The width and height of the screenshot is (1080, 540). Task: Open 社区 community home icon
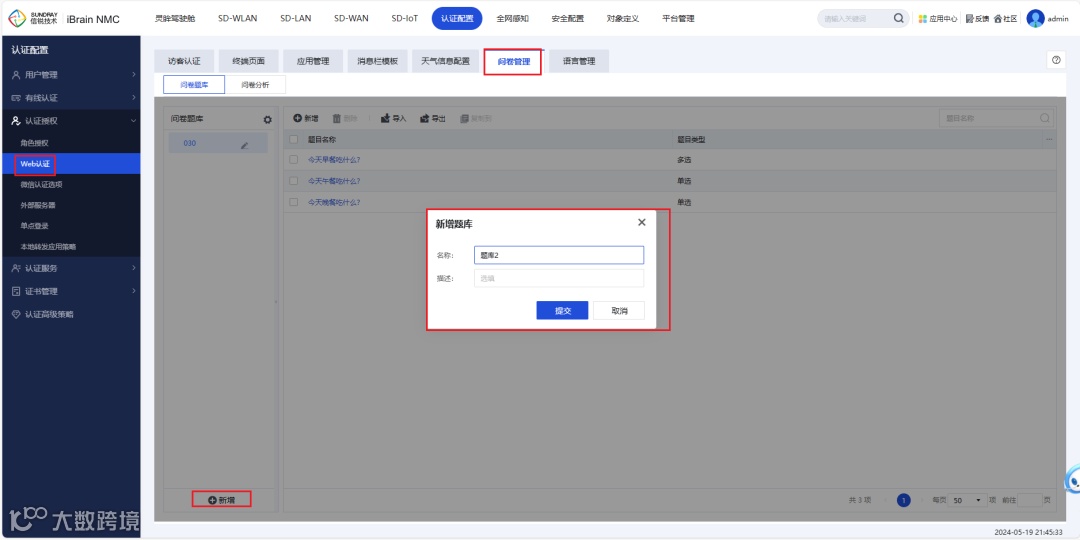[997, 19]
